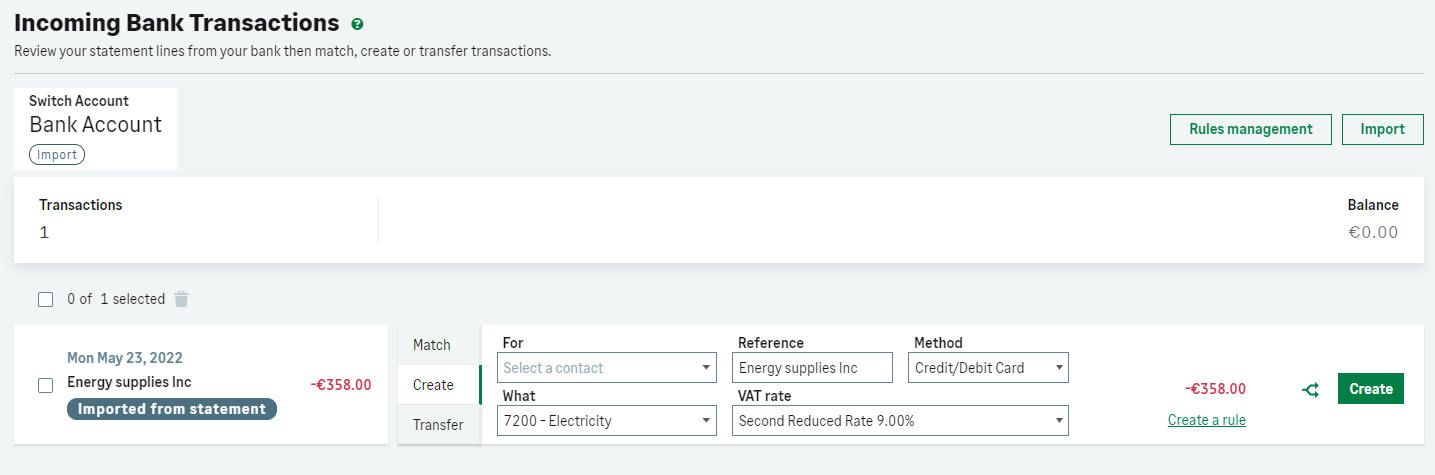Click the green Create button
The image size is (1435, 475).
[1370, 389]
